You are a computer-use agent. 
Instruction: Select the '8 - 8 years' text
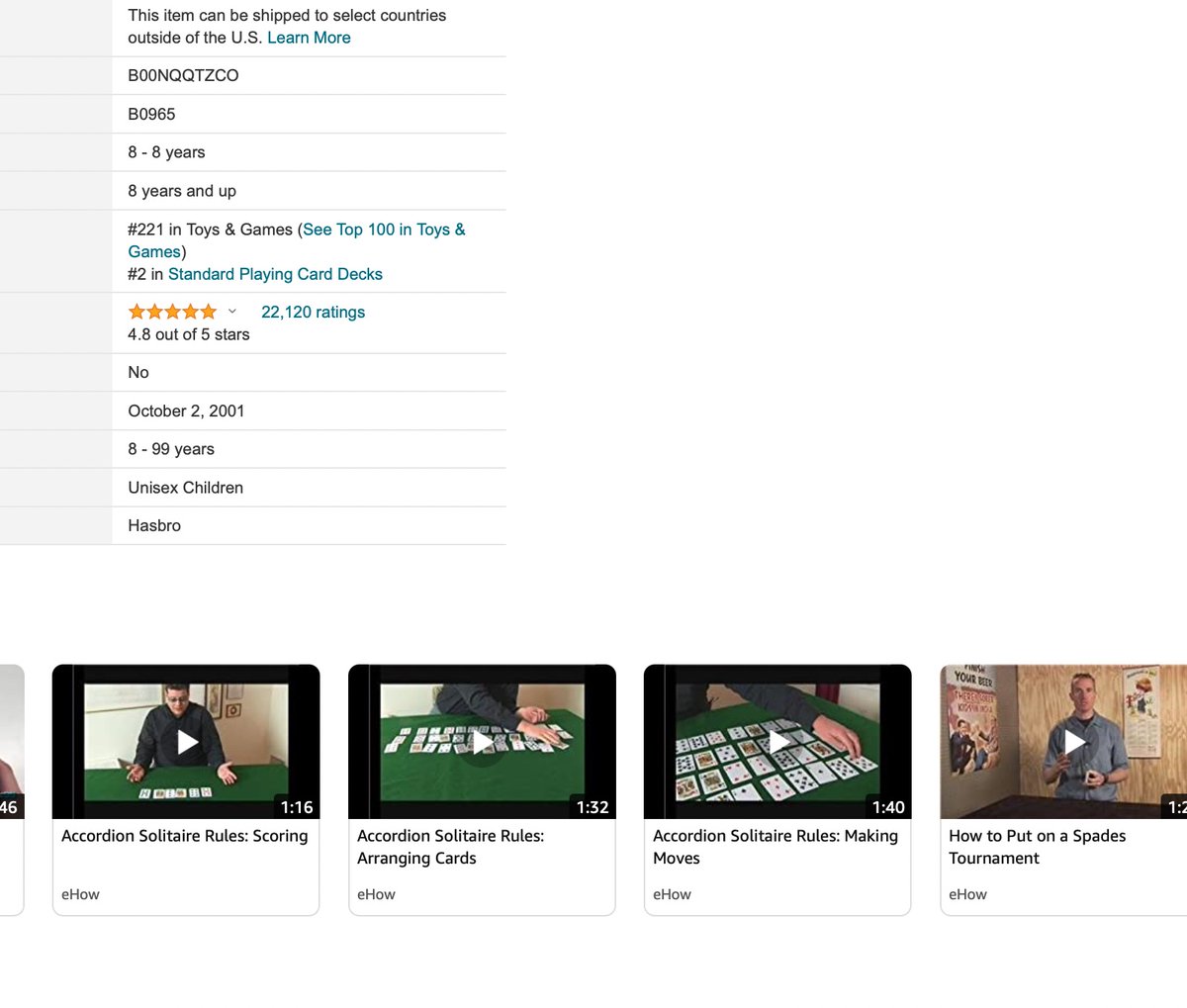[166, 152]
